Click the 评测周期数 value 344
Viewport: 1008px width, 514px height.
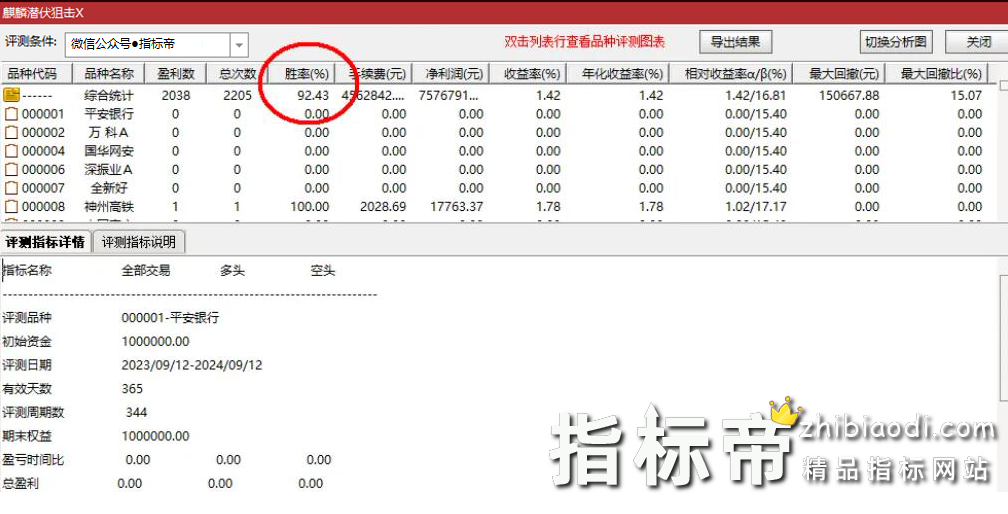136,412
